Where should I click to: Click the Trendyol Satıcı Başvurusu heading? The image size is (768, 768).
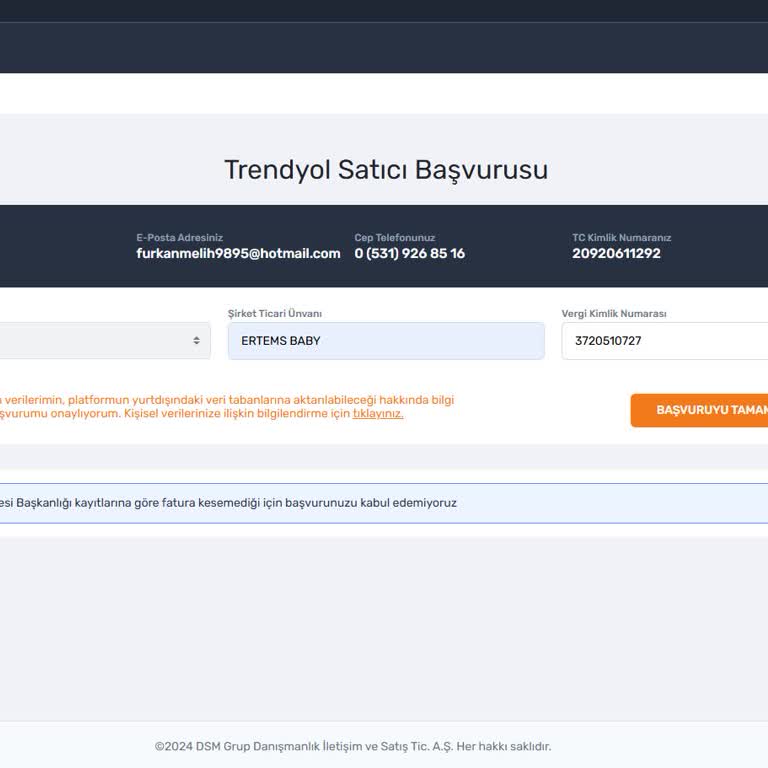tap(385, 169)
